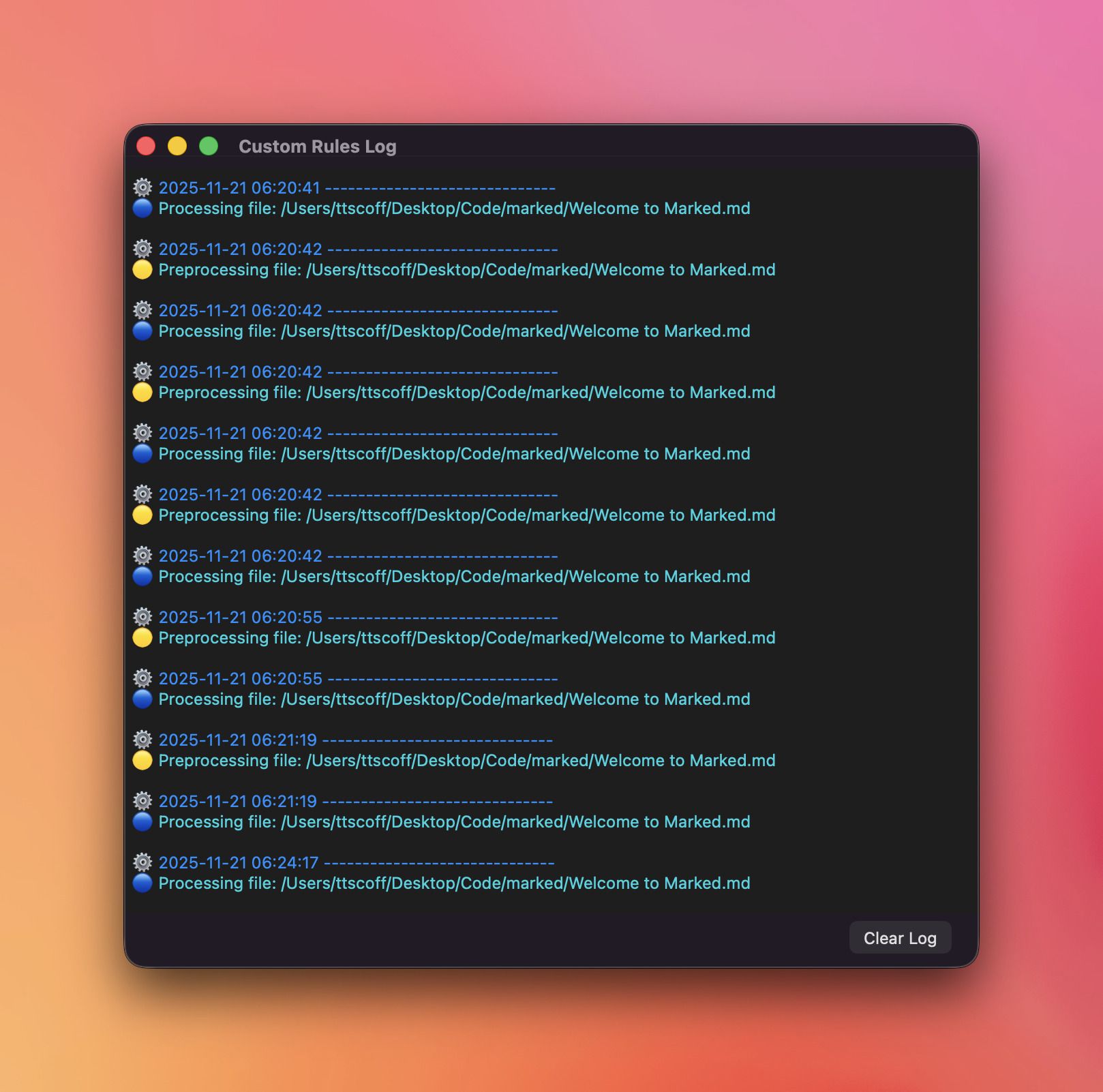
Task: Click the Clear Log button
Action: 899,938
